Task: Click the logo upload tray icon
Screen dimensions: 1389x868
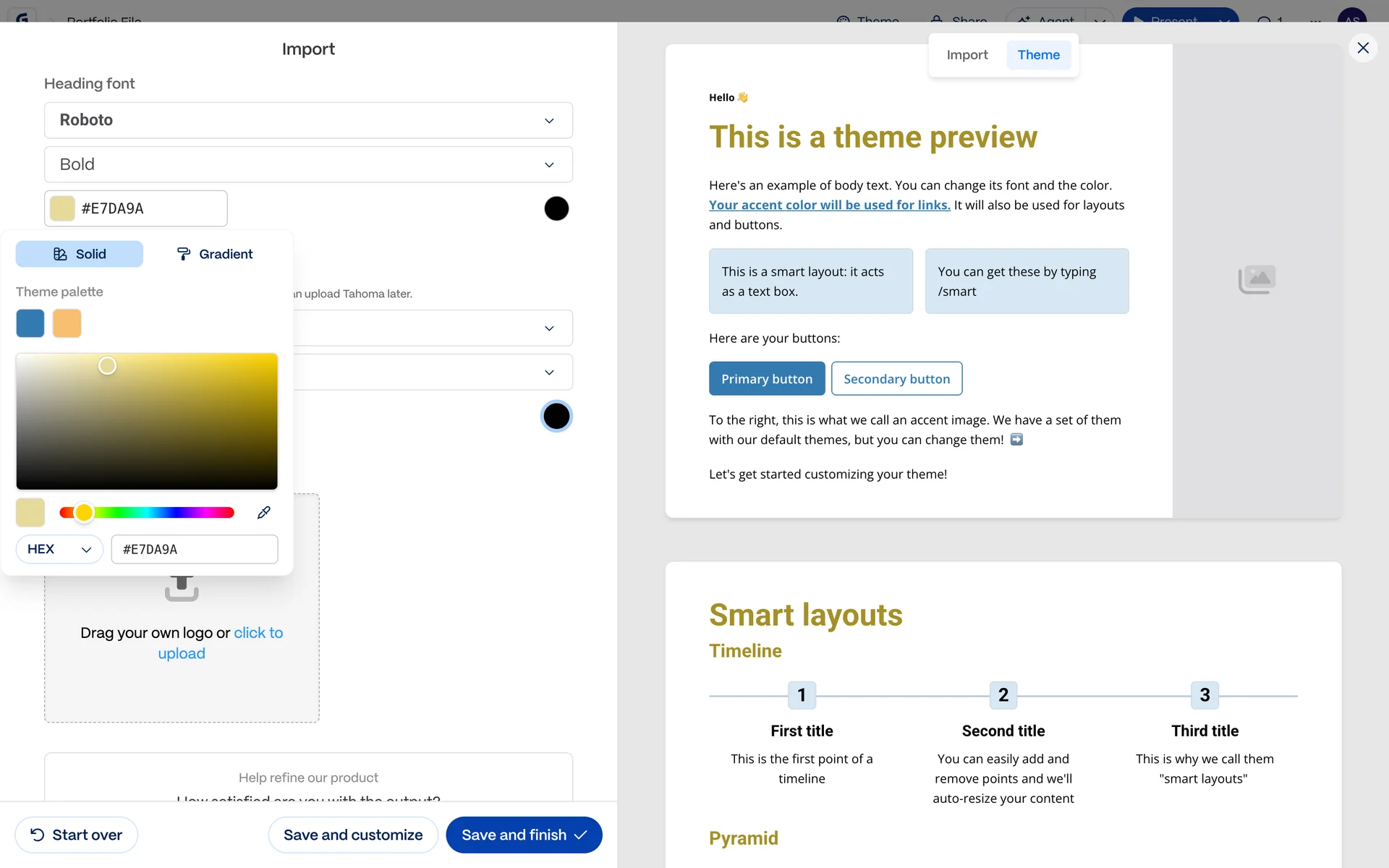Action: (182, 589)
